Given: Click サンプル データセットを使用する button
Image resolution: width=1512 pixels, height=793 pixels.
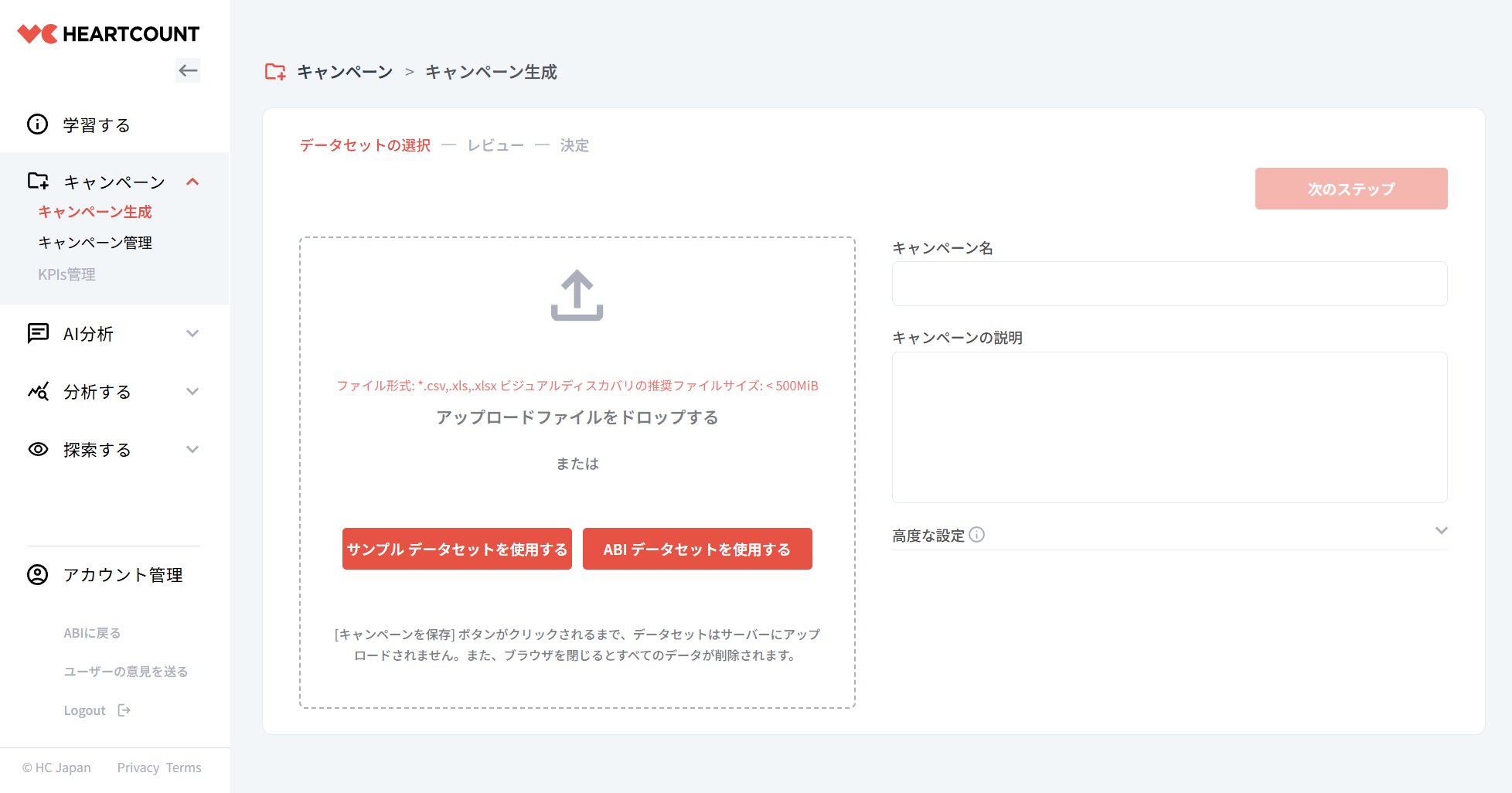Looking at the screenshot, I should coord(457,549).
